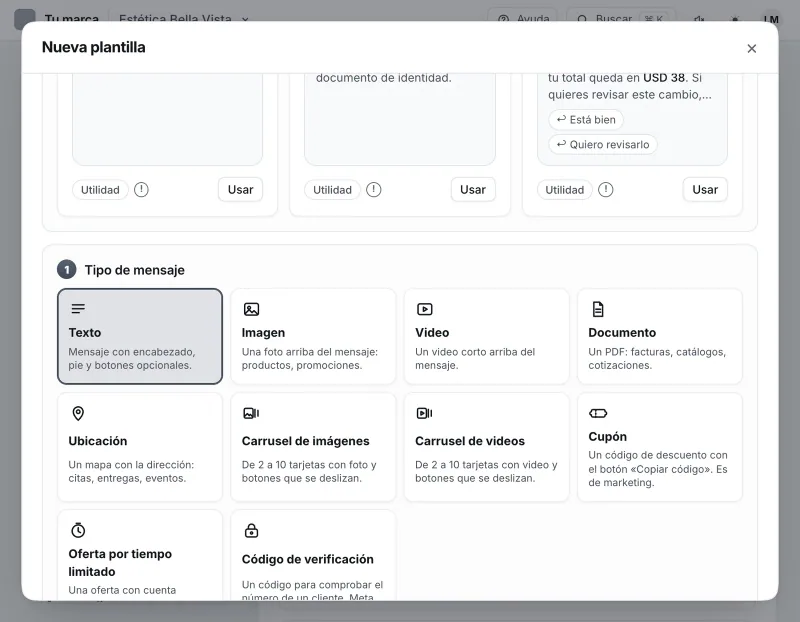Click the file icon on Documento card

(598, 309)
